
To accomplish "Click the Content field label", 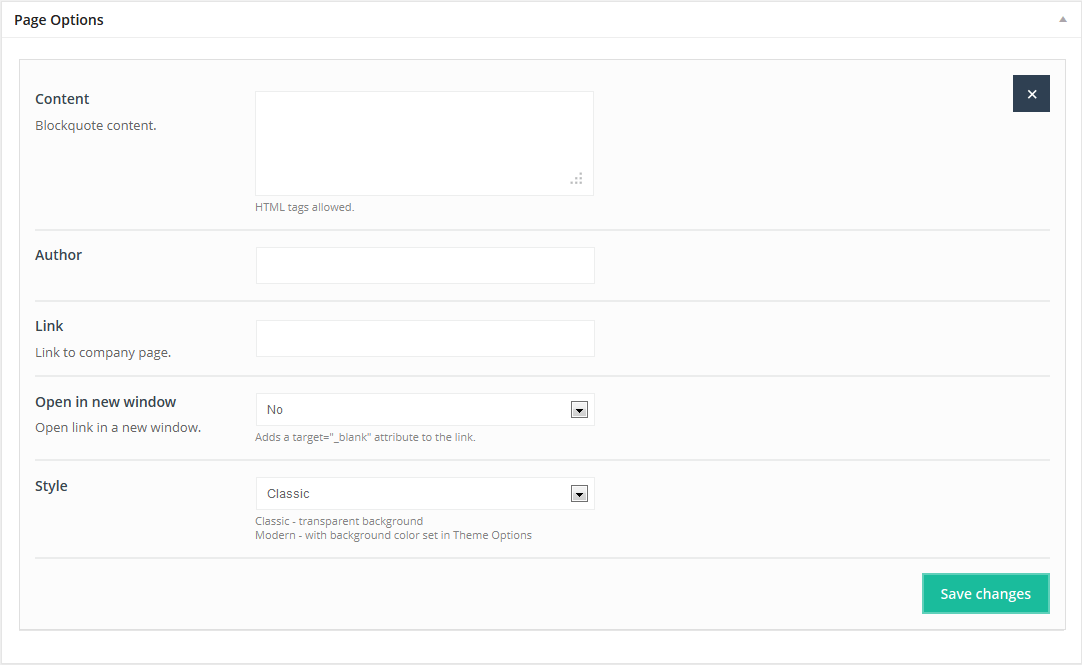I will [62, 99].
